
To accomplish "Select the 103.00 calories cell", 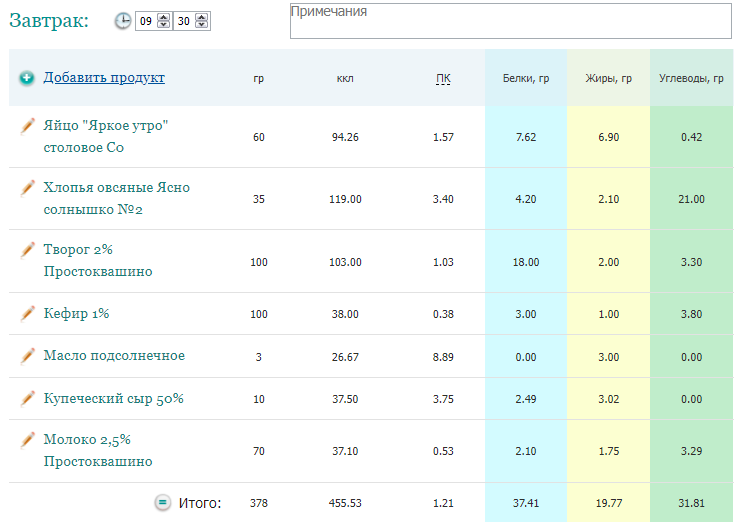I will (x=345, y=262).
